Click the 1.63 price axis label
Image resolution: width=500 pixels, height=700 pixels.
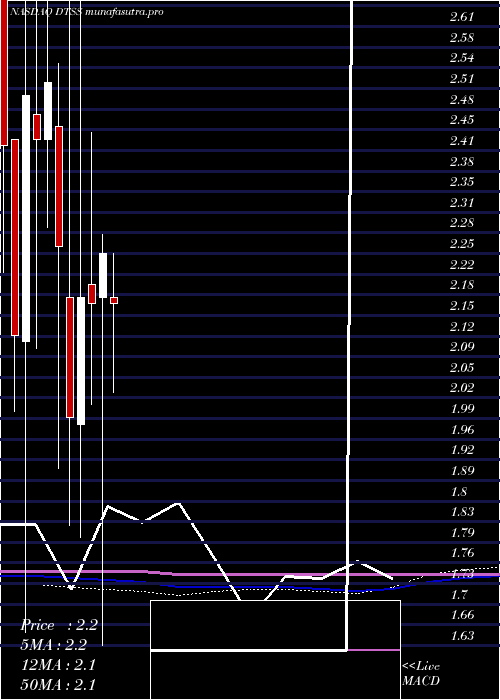pyautogui.click(x=462, y=635)
